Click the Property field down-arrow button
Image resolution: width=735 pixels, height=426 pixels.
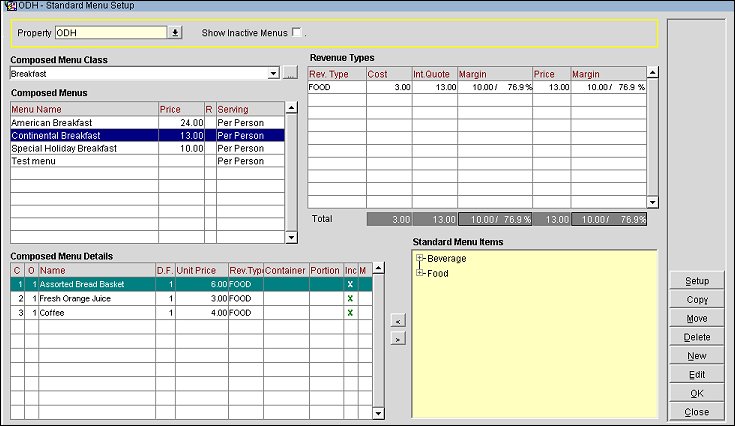(x=175, y=33)
